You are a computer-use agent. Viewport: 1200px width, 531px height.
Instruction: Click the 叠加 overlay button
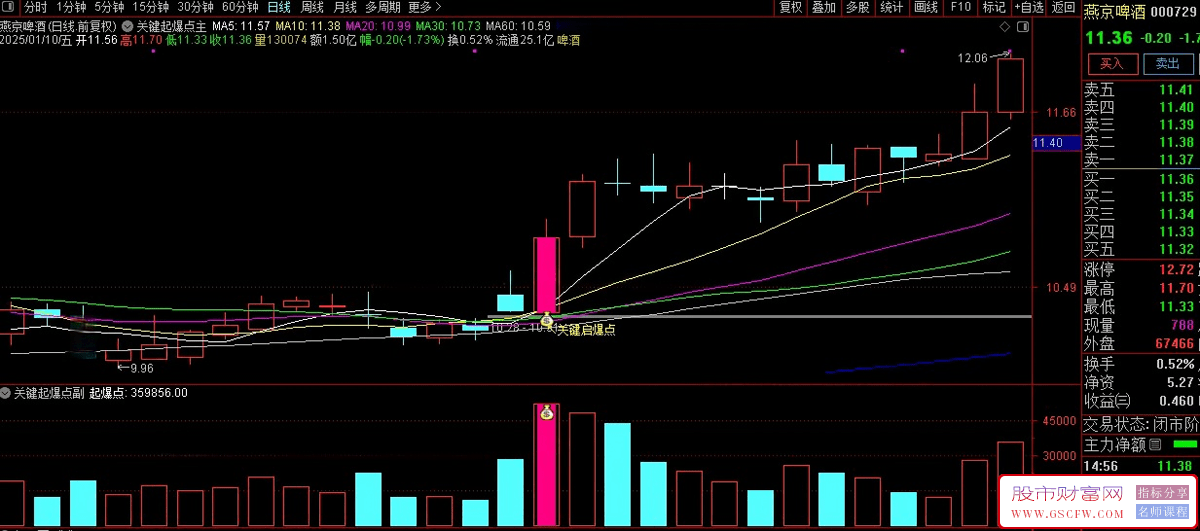(x=824, y=7)
